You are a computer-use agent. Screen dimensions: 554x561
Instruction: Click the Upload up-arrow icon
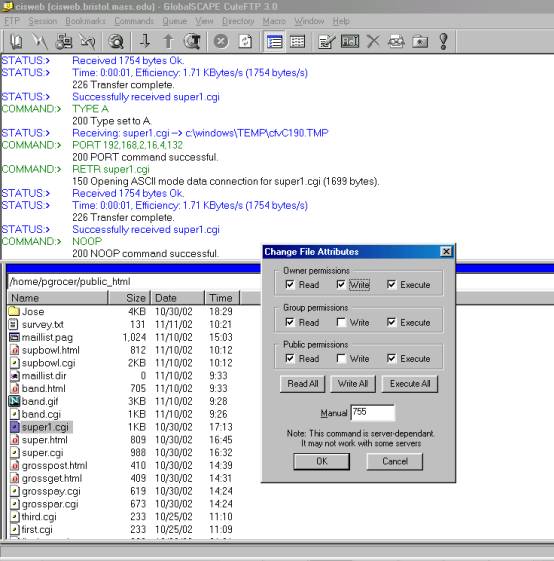[x=168, y=42]
